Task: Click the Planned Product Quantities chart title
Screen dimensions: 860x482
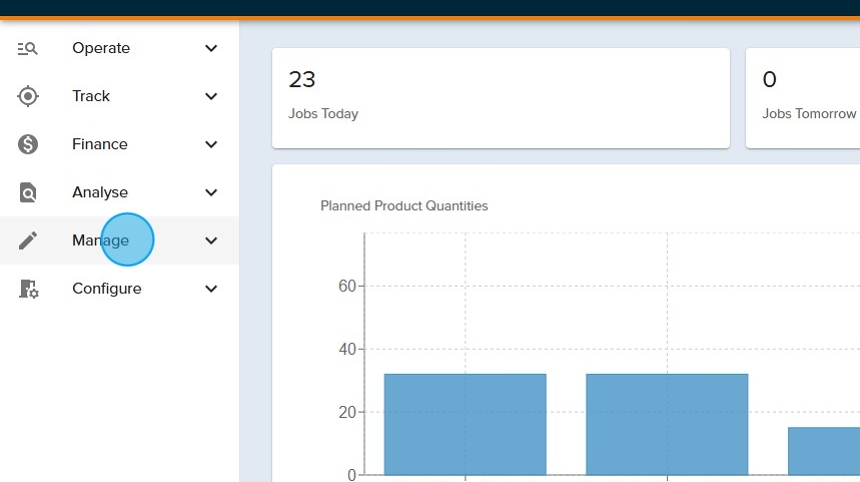Action: point(404,206)
